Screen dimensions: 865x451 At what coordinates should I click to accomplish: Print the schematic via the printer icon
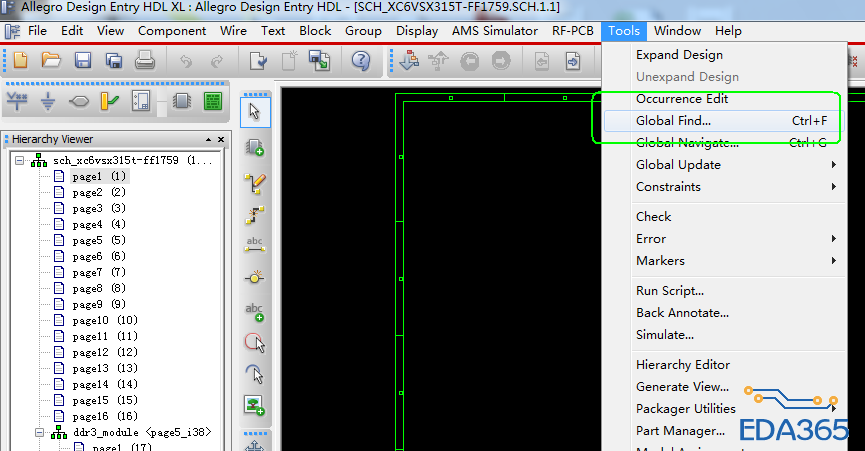coord(145,60)
